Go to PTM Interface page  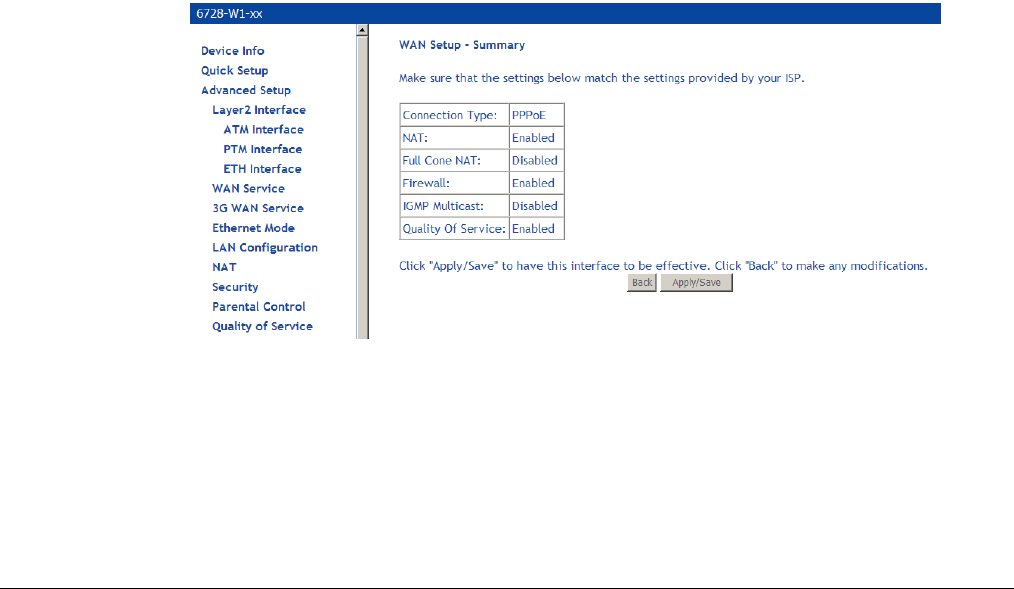pyautogui.click(x=263, y=149)
